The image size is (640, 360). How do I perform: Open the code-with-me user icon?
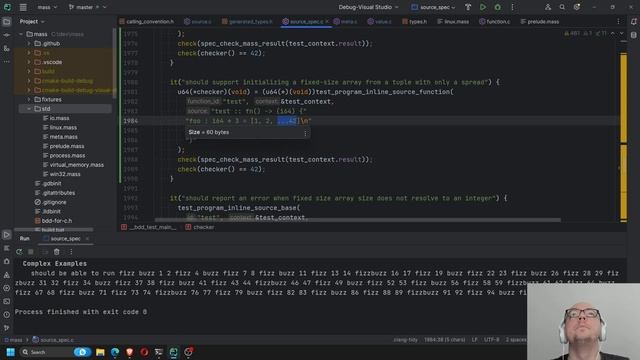click(548, 7)
